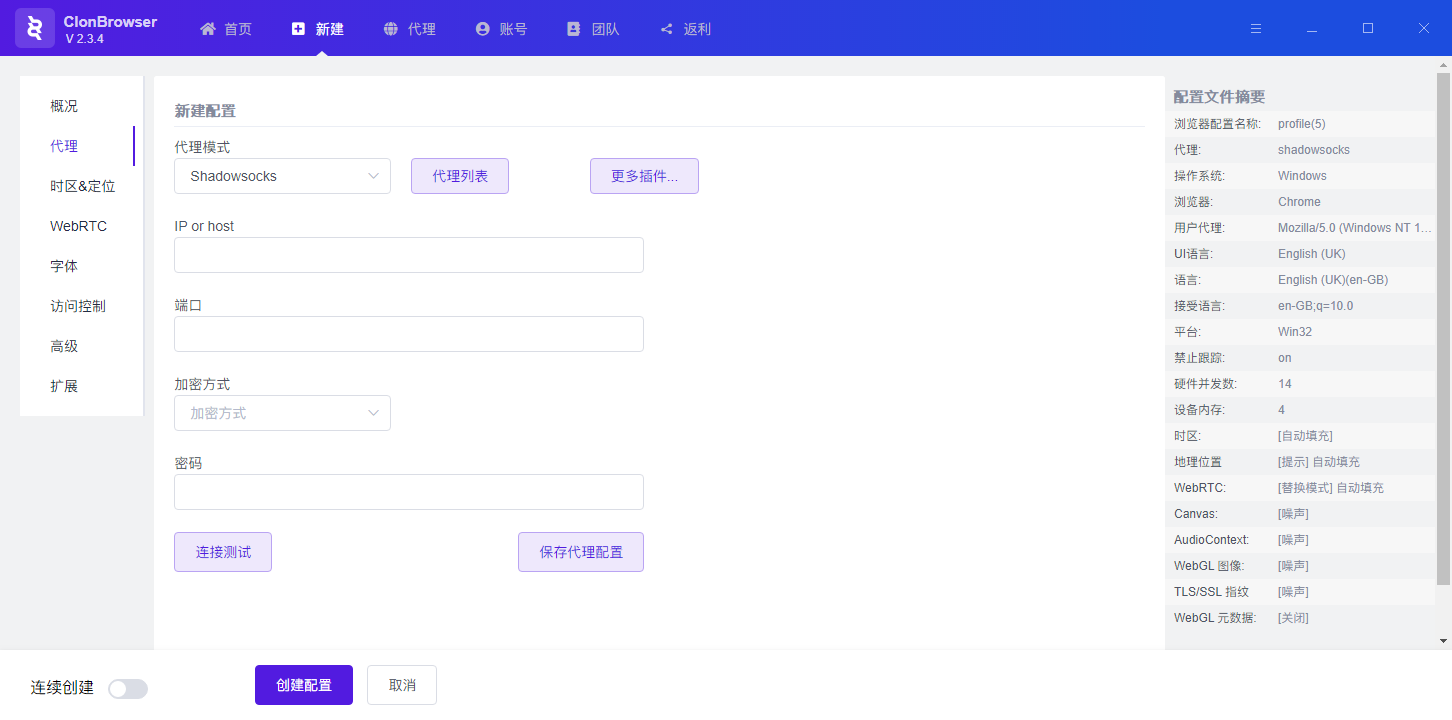Select the 返利 share icon
Image resolution: width=1452 pixels, height=720 pixels.
tap(666, 28)
